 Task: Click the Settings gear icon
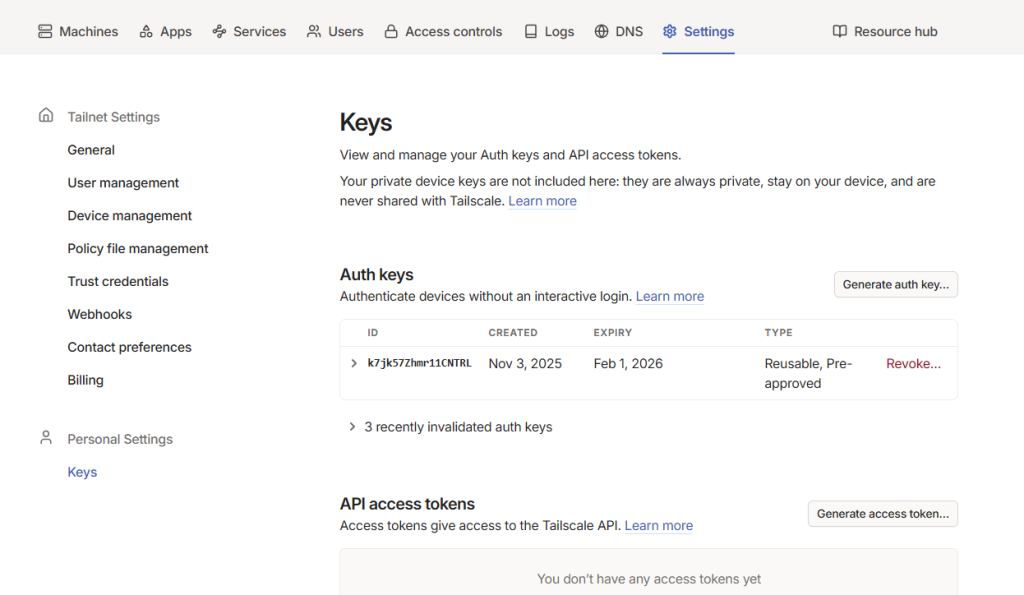coord(670,32)
